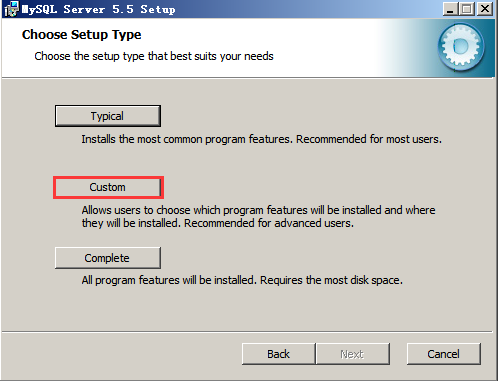Click 'All program features will be installed' text
Image resolution: width=498 pixels, height=381 pixels.
169,280
